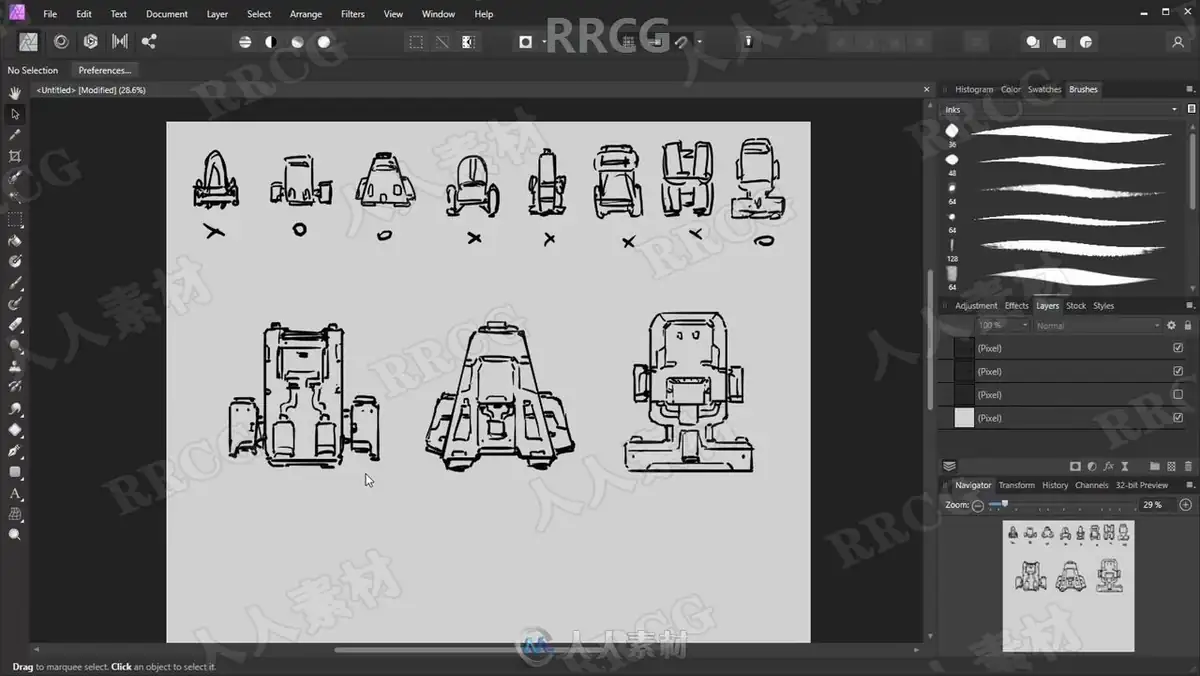
Task: Open the Inks brush category dropdown
Action: (1062, 109)
